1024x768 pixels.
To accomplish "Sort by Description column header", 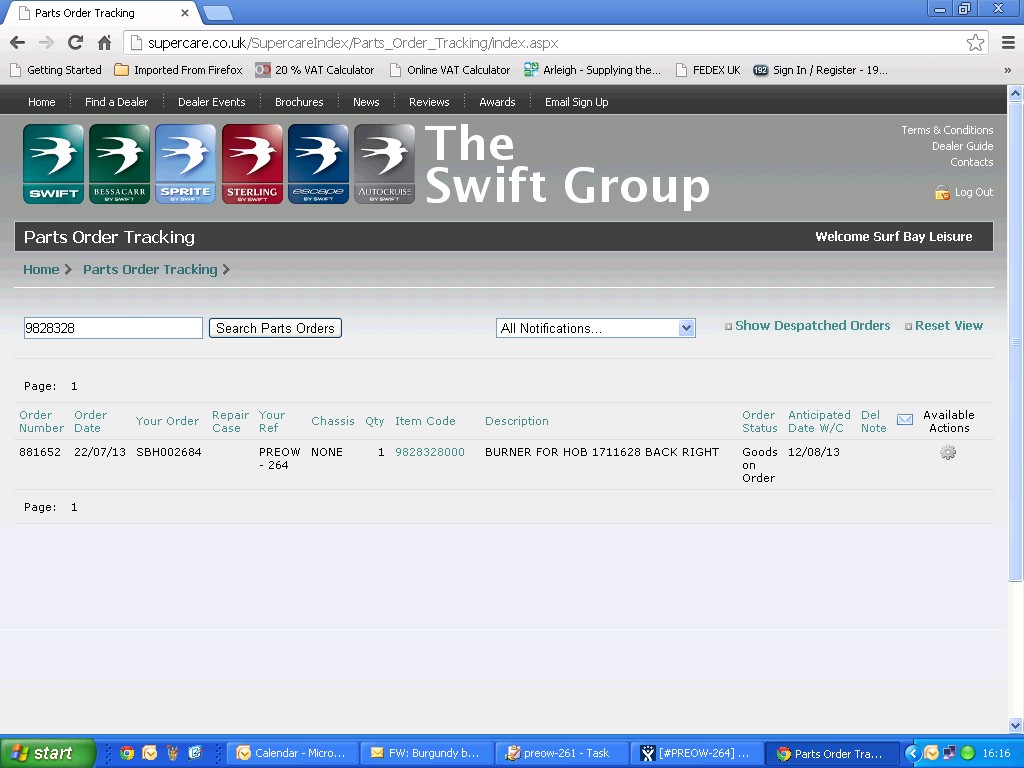I will pyautogui.click(x=517, y=421).
